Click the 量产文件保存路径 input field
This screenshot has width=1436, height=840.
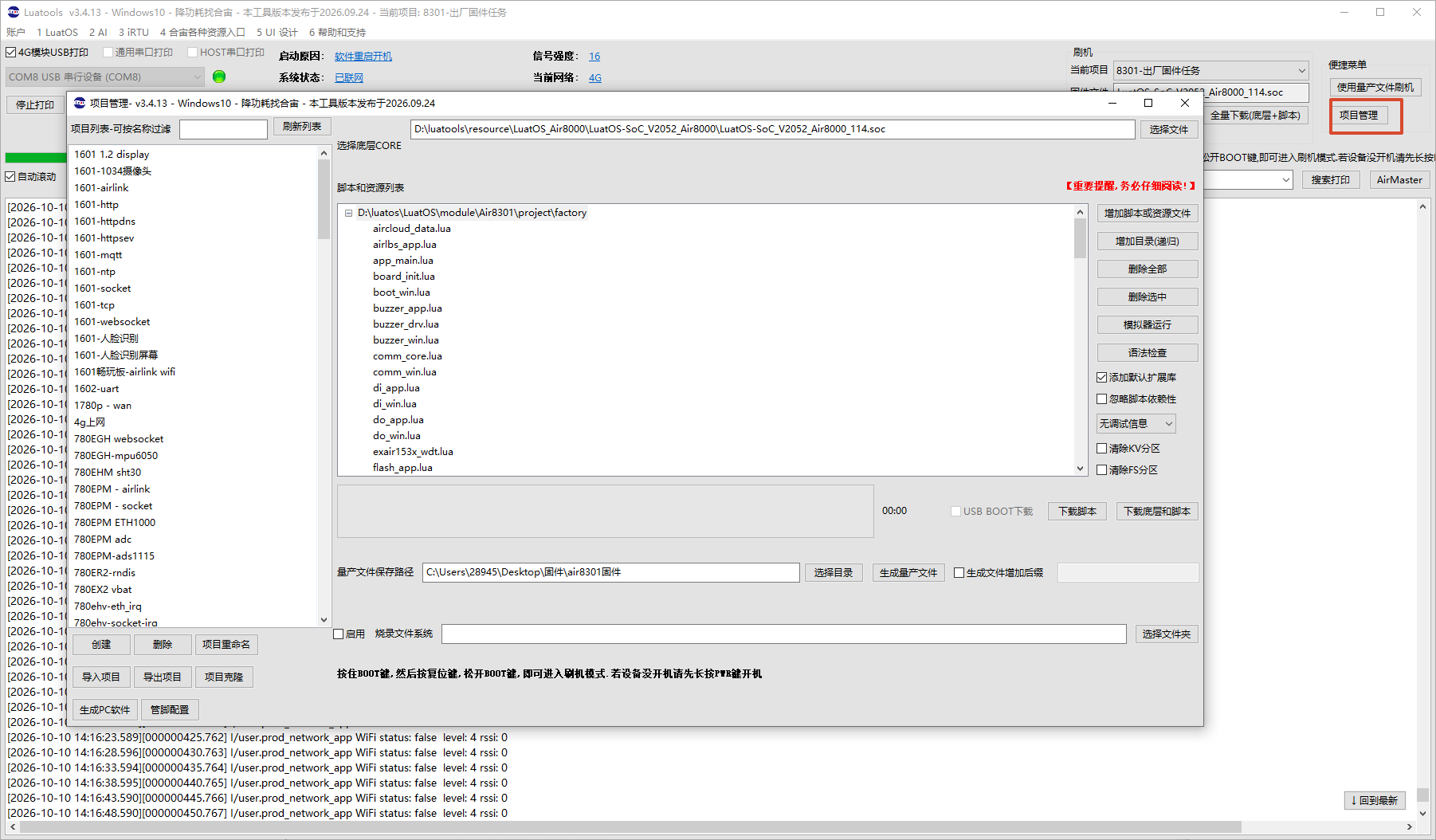[610, 573]
